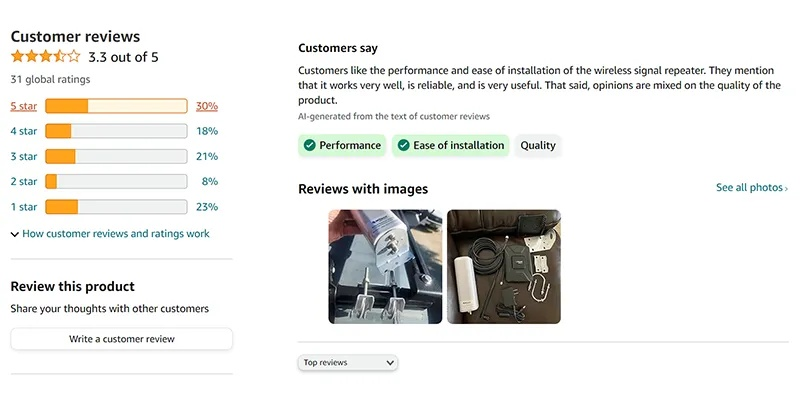Open the second review image of parts
Screen dimensions: 800x400
503,266
